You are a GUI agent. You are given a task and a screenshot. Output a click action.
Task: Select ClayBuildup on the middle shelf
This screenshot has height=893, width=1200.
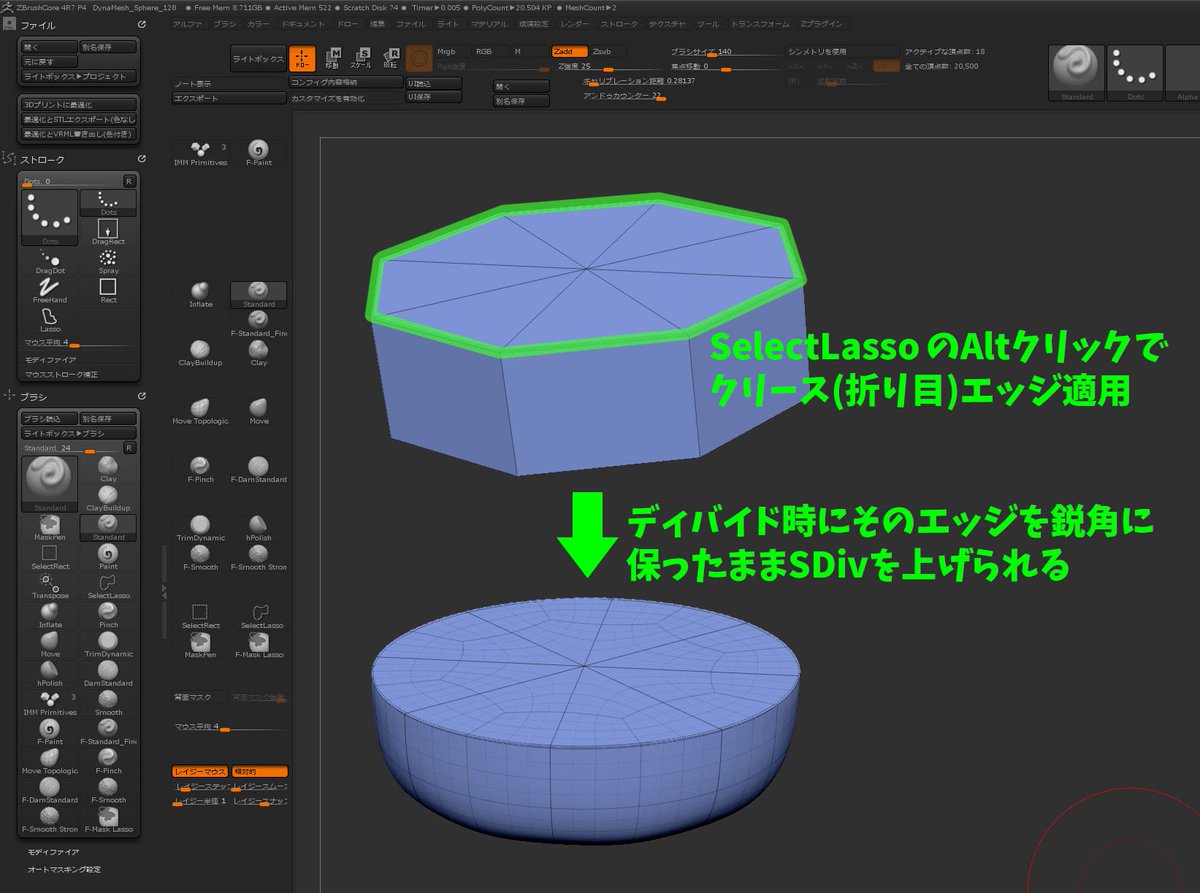pos(200,353)
